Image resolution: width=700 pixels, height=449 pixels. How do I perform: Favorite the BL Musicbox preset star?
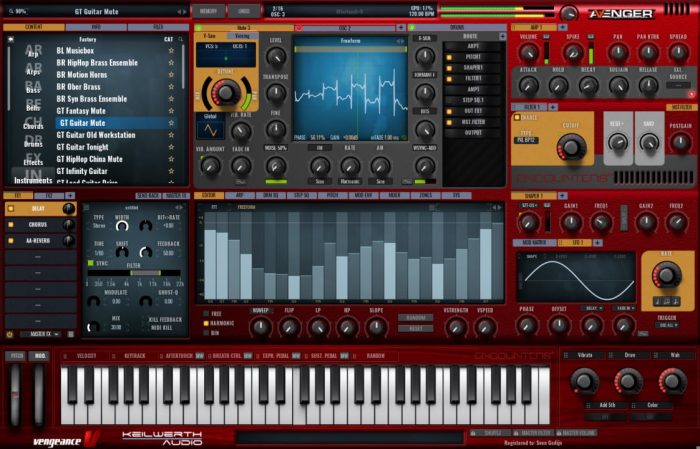point(171,50)
